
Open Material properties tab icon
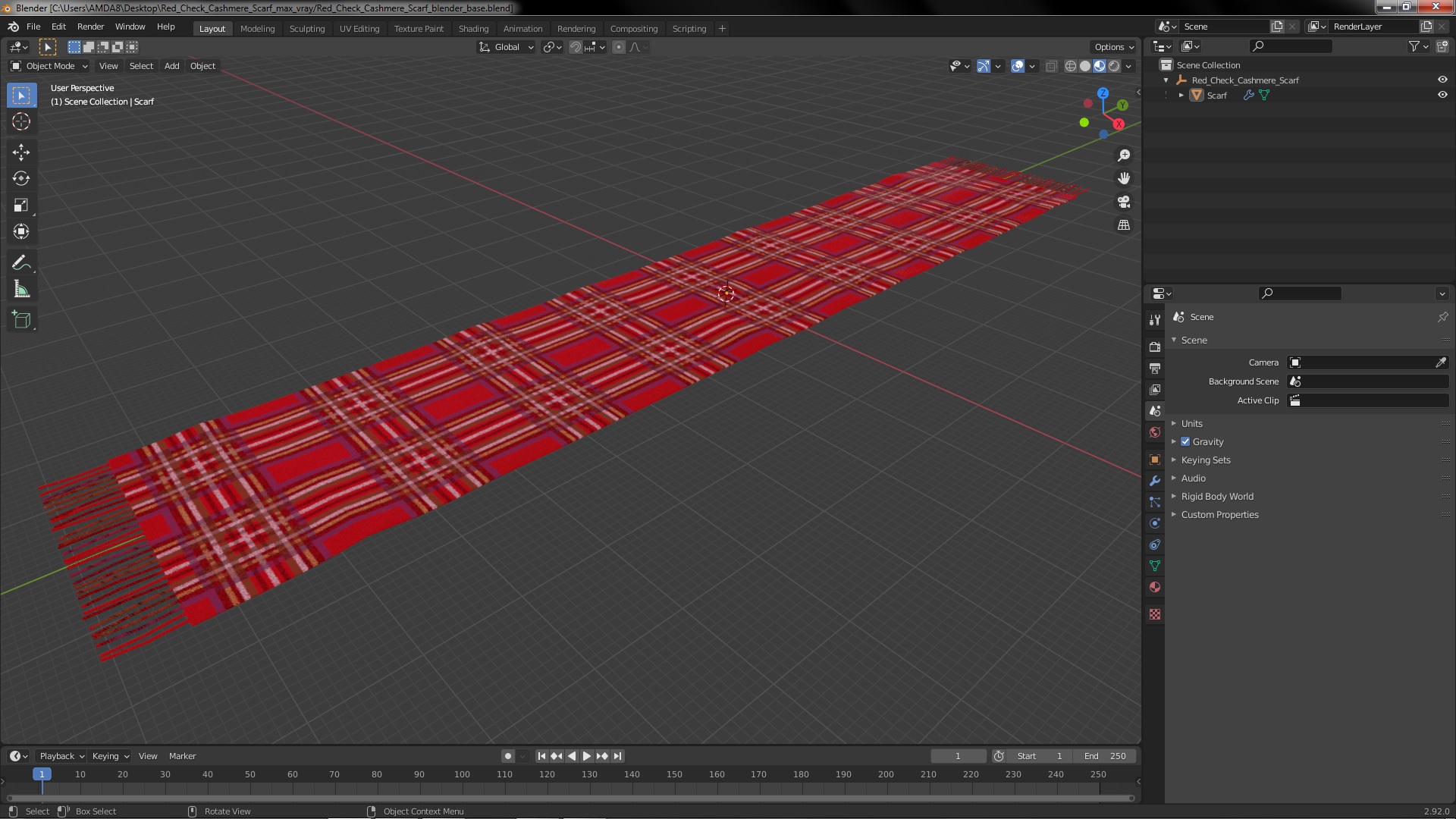point(1155,587)
